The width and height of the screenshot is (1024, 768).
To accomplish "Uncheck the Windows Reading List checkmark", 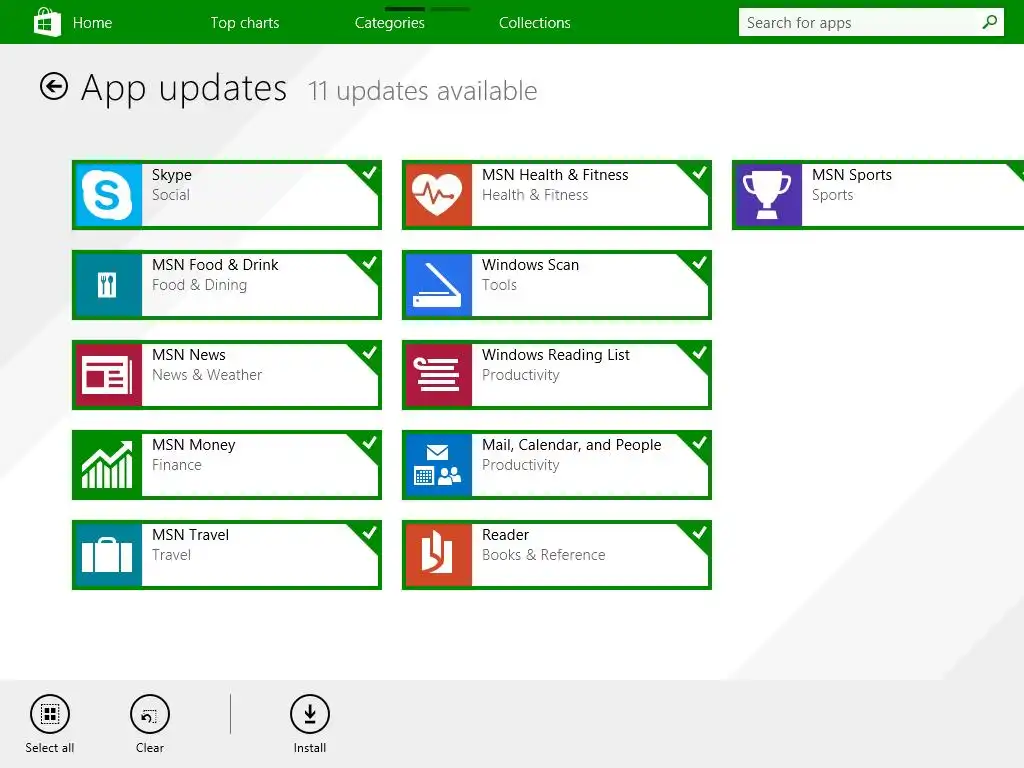I will coord(699,353).
